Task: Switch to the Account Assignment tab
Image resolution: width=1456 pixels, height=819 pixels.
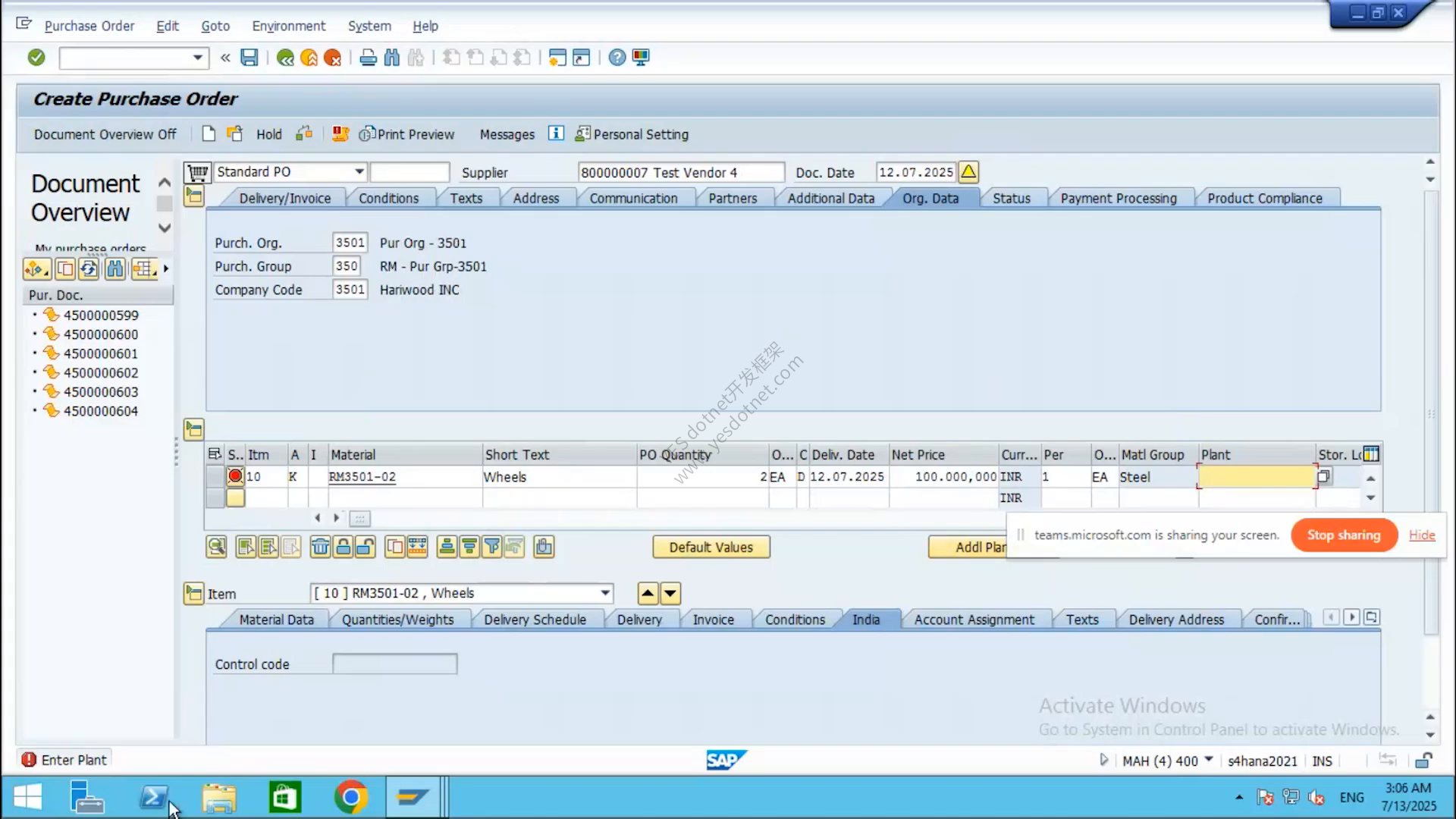Action: [x=974, y=620]
